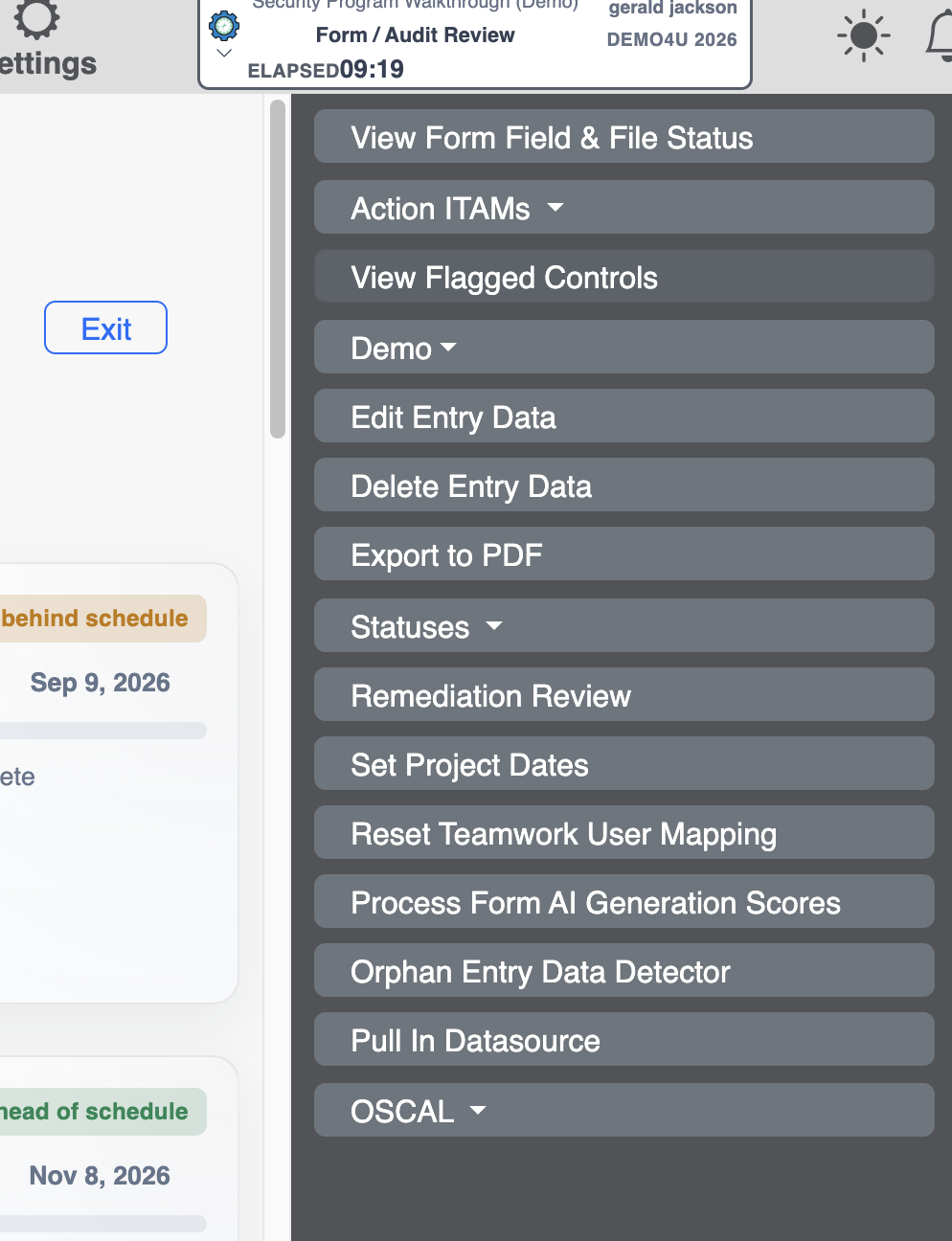Select View Form Field & File Status

pos(624,137)
